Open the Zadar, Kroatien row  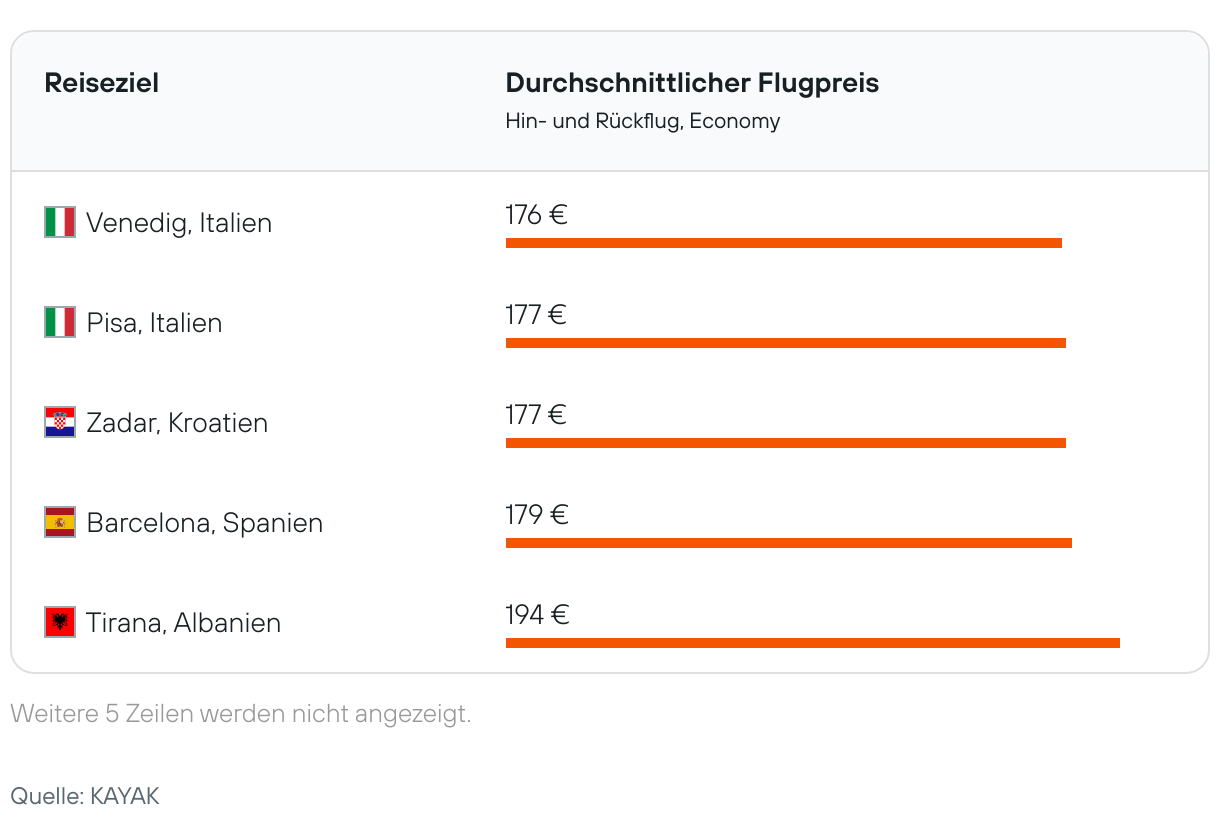[177, 422]
